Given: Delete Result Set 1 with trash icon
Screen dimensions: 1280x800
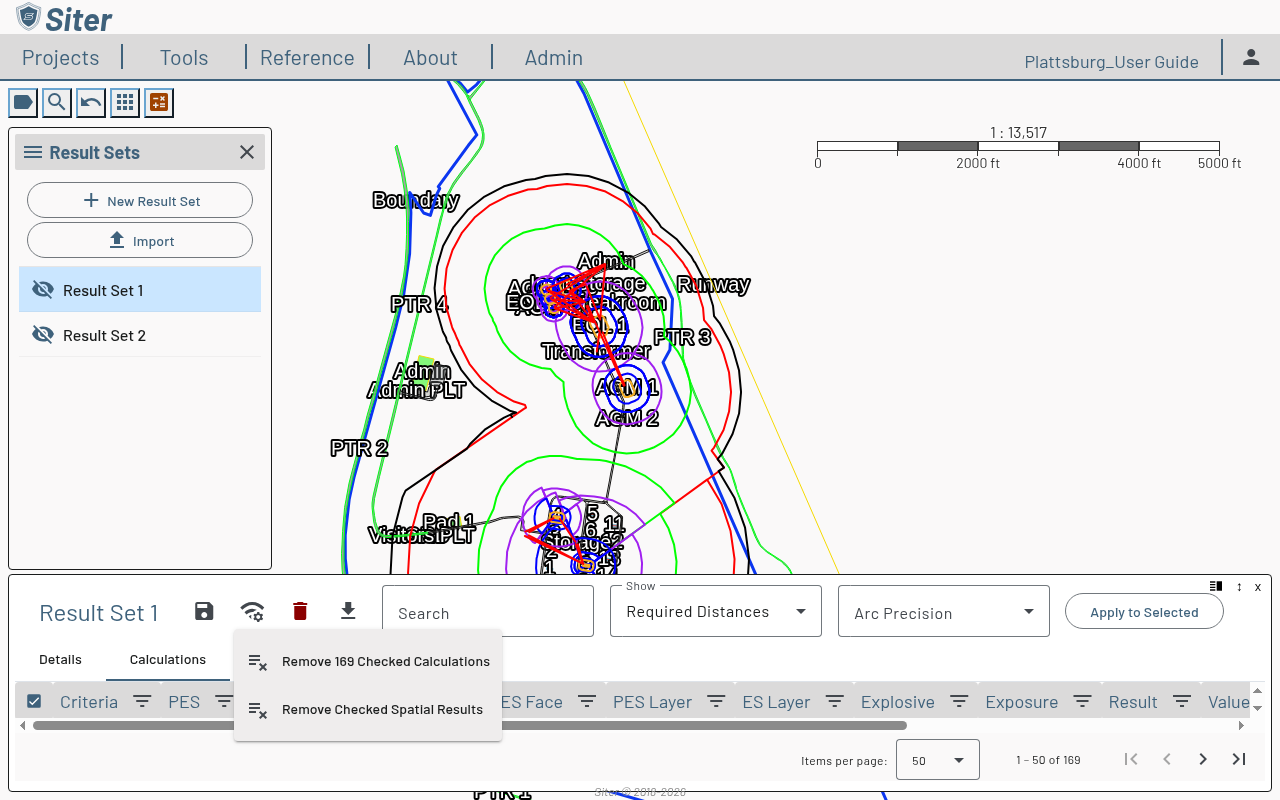Looking at the screenshot, I should tap(300, 611).
